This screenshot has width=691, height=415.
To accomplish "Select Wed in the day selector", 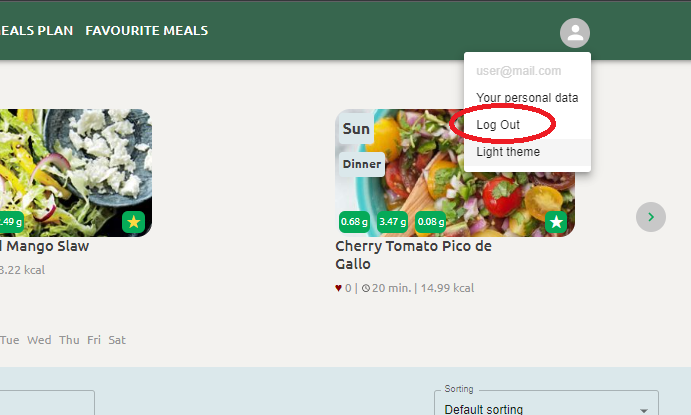I will click(x=39, y=340).
